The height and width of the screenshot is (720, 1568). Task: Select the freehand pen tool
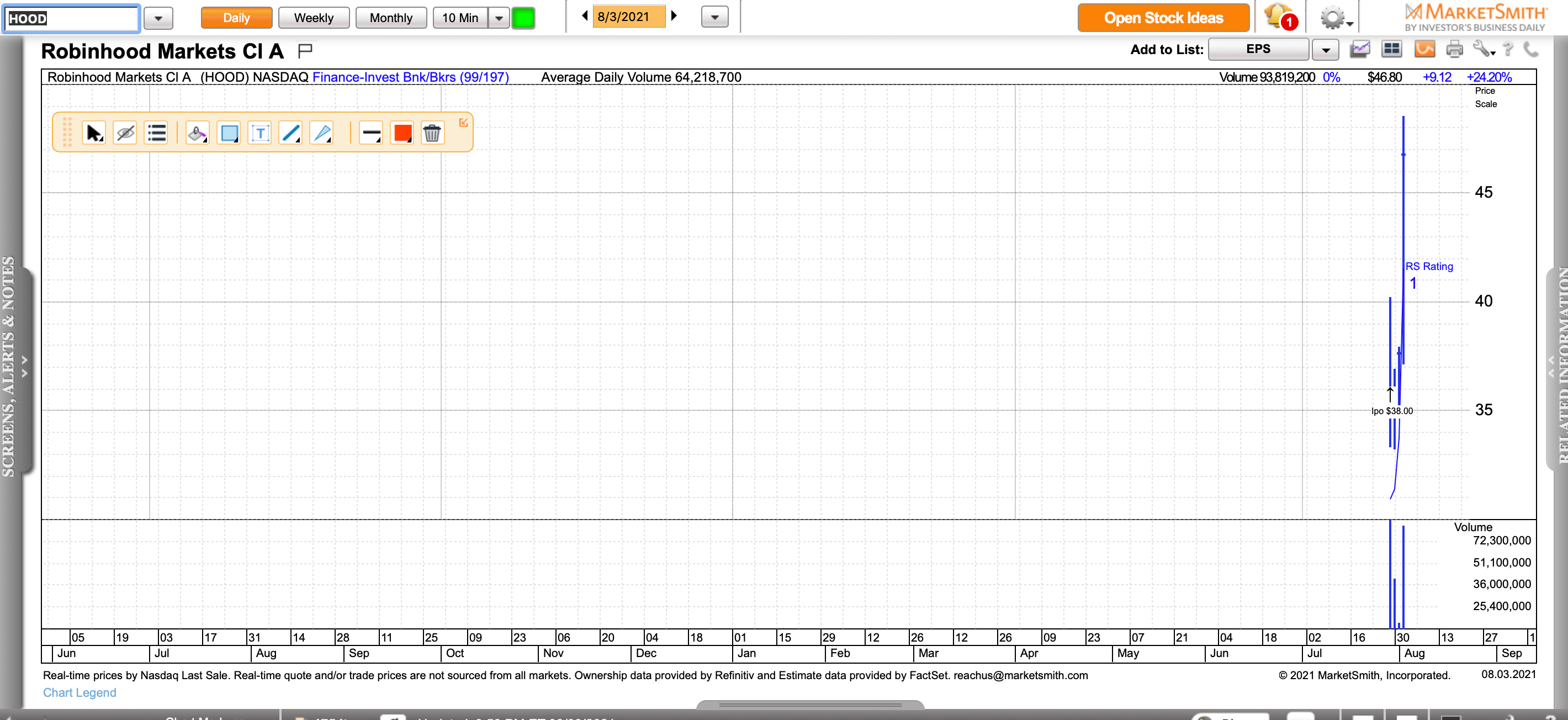pos(322,133)
